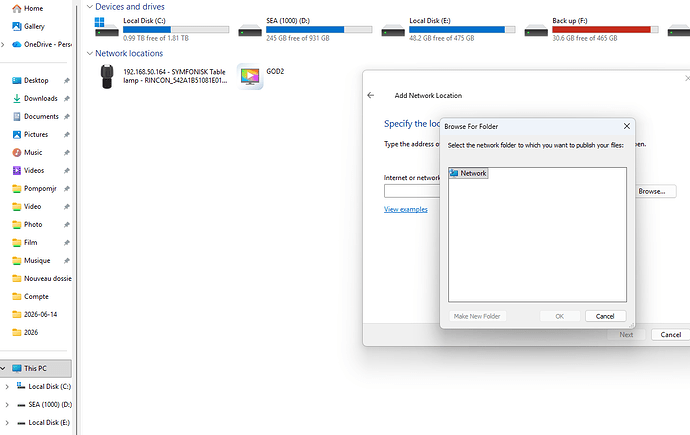
Task: Cancel the Browse For Folder dialog
Action: click(x=605, y=316)
